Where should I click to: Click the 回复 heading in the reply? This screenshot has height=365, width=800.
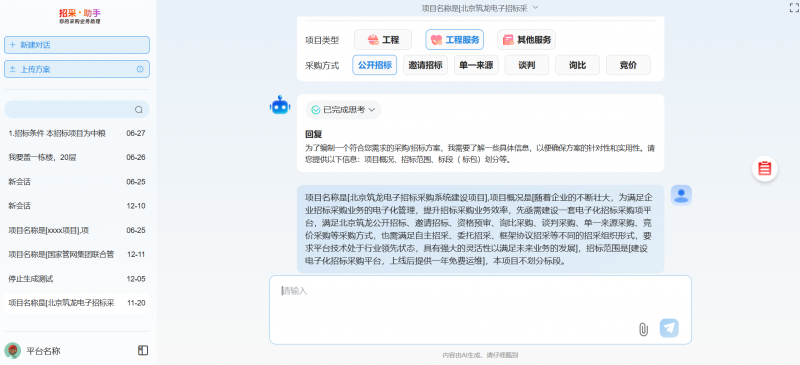tap(314, 135)
